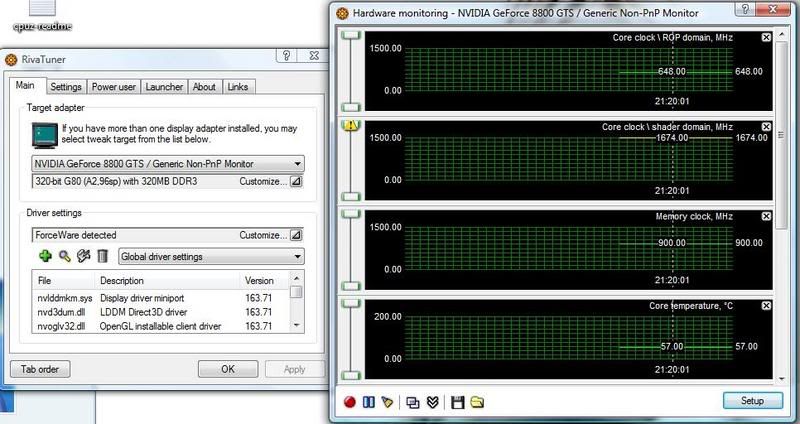This screenshot has height=424, width=800.
Task: Click the warning icon on shader domain graph
Action: (352, 125)
